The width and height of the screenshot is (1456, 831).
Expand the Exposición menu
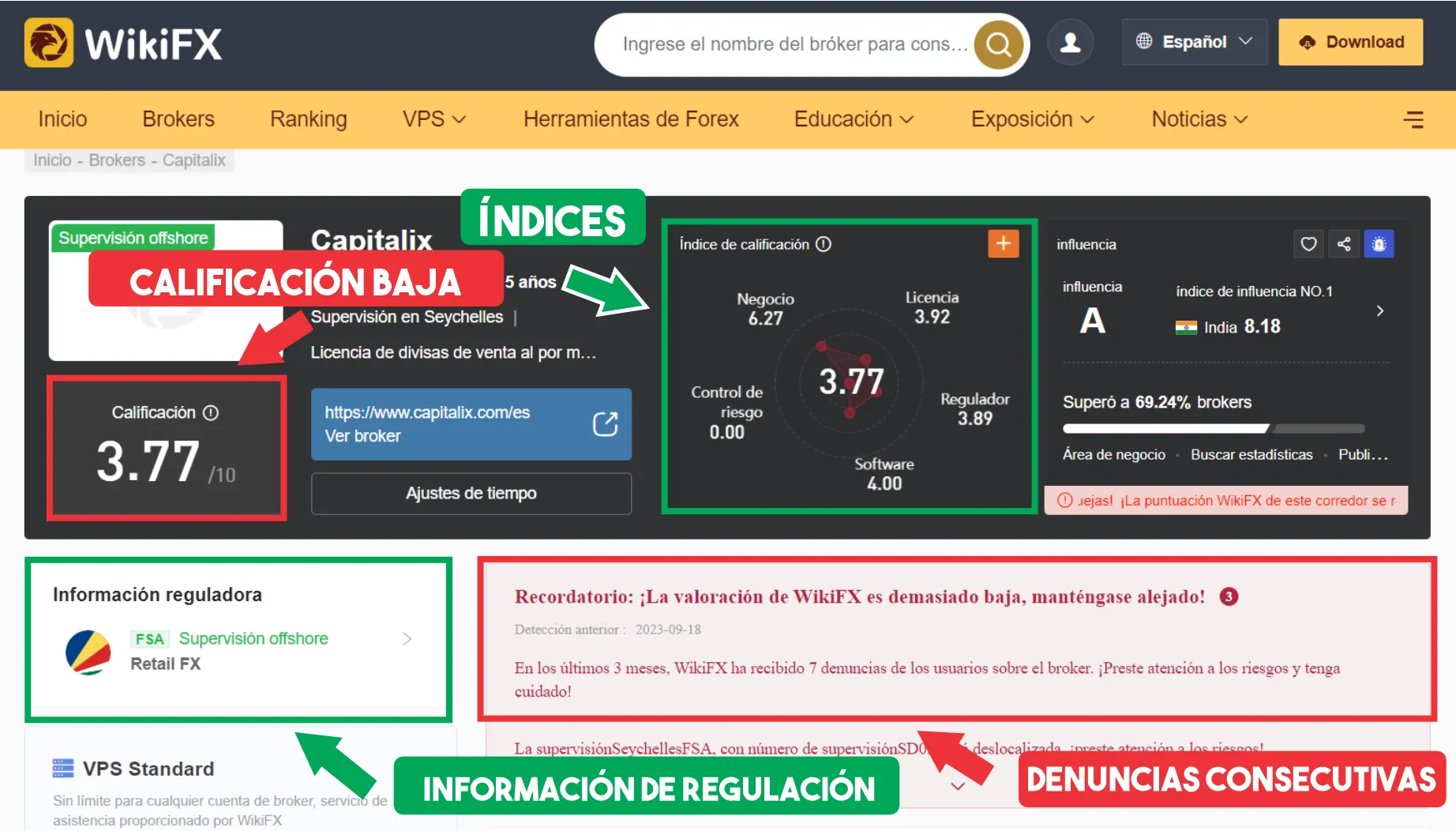coord(1033,119)
